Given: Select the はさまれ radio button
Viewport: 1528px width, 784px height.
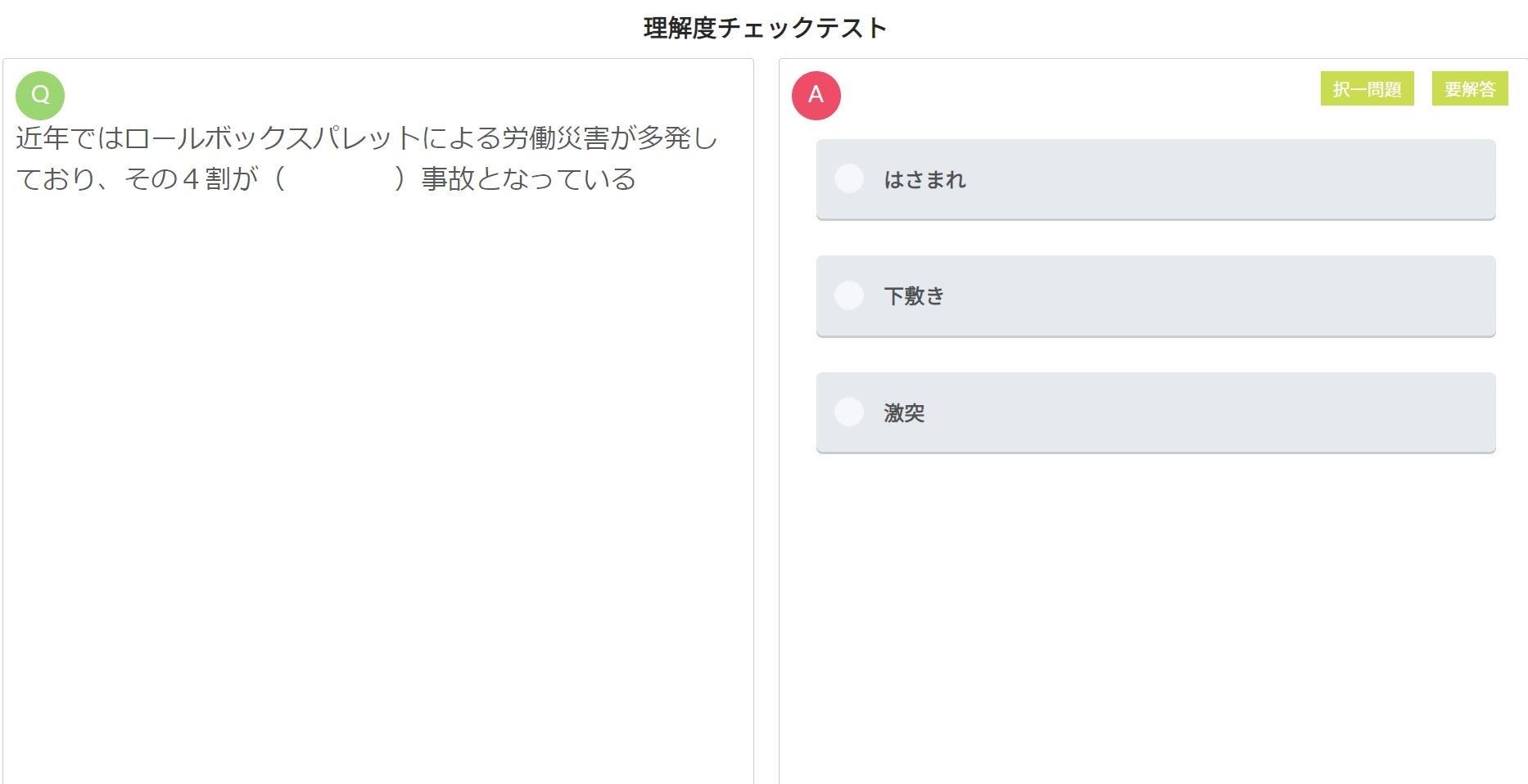Looking at the screenshot, I should (x=849, y=178).
